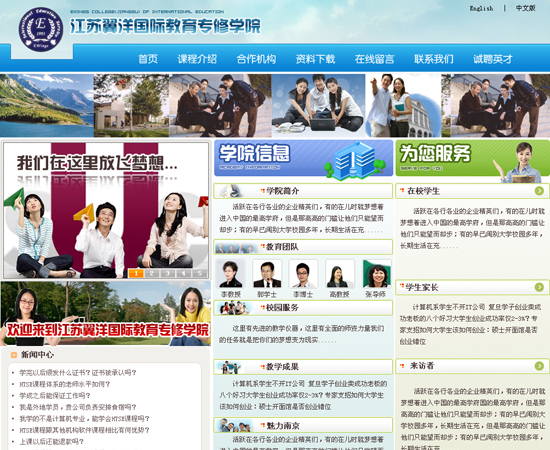Click the 我们在这里放飞梦想 slideshow image
The width and height of the screenshot is (550, 450).
click(106, 210)
